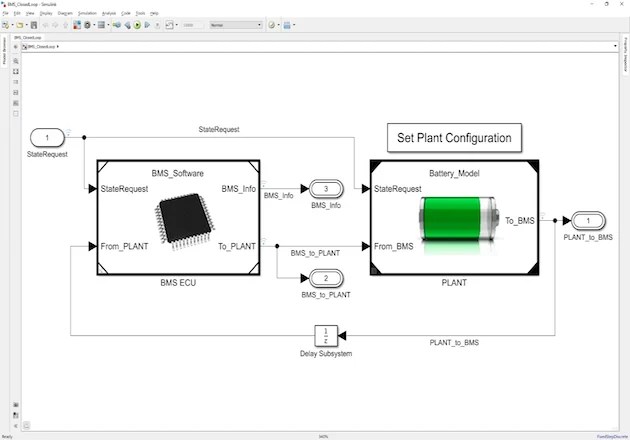630x440 pixels.
Task: Select the StateRequest inport block
Action: (47, 137)
